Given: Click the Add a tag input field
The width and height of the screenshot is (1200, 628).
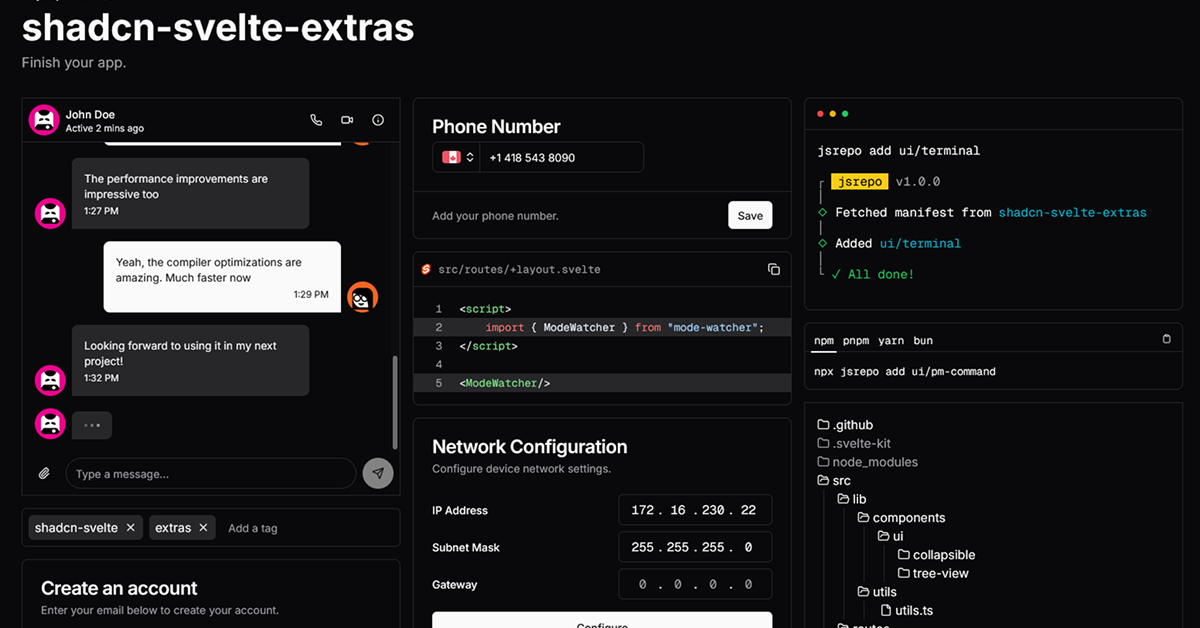Looking at the screenshot, I should tap(300, 528).
